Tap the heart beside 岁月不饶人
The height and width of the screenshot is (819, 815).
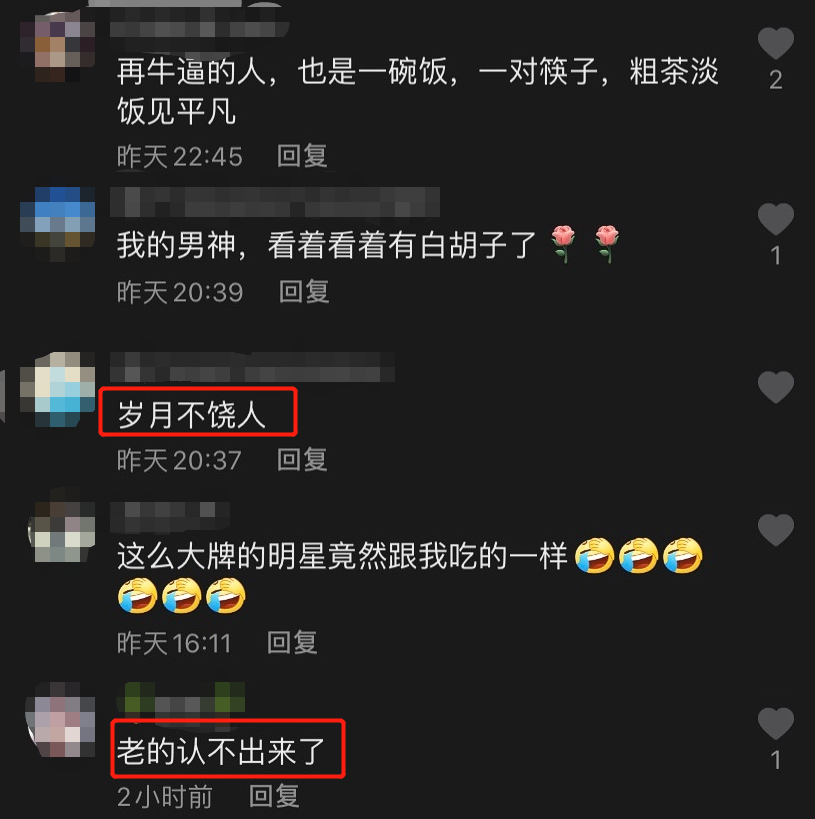coord(776,387)
